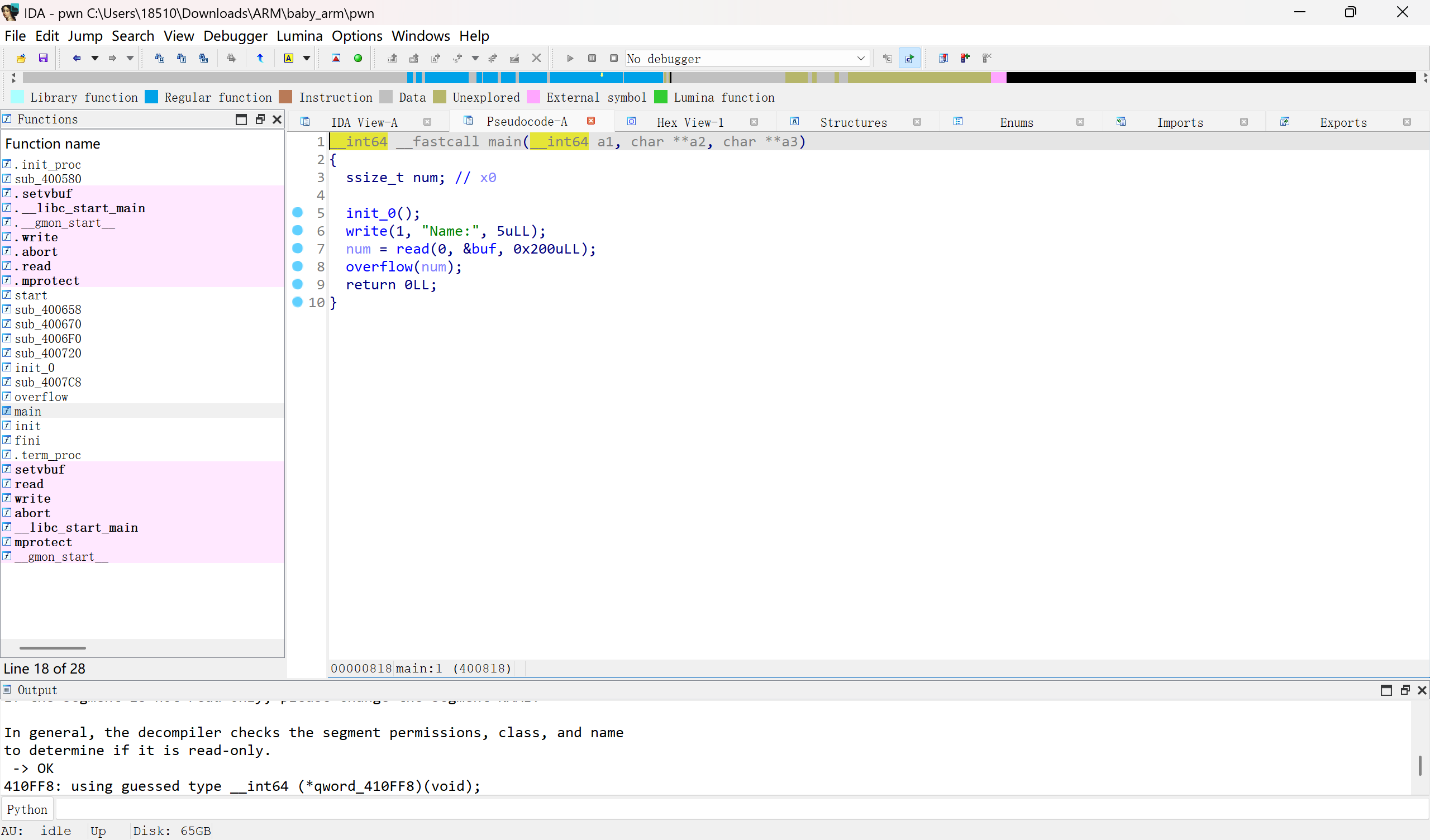
Task: Click the Search next occurrence icon
Action: click(231, 58)
